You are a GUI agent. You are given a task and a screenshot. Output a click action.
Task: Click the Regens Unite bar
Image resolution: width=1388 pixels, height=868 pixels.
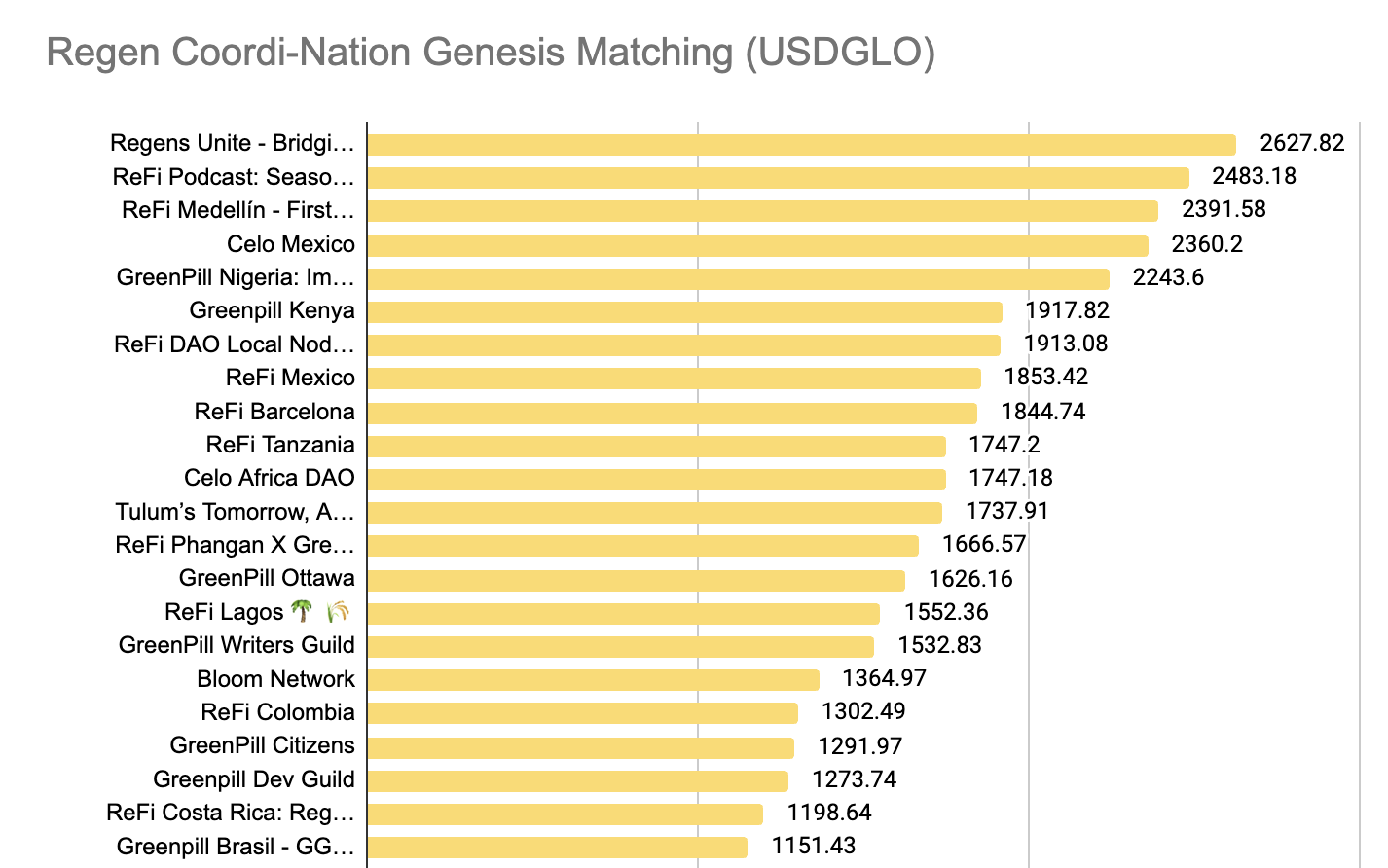pos(801,145)
